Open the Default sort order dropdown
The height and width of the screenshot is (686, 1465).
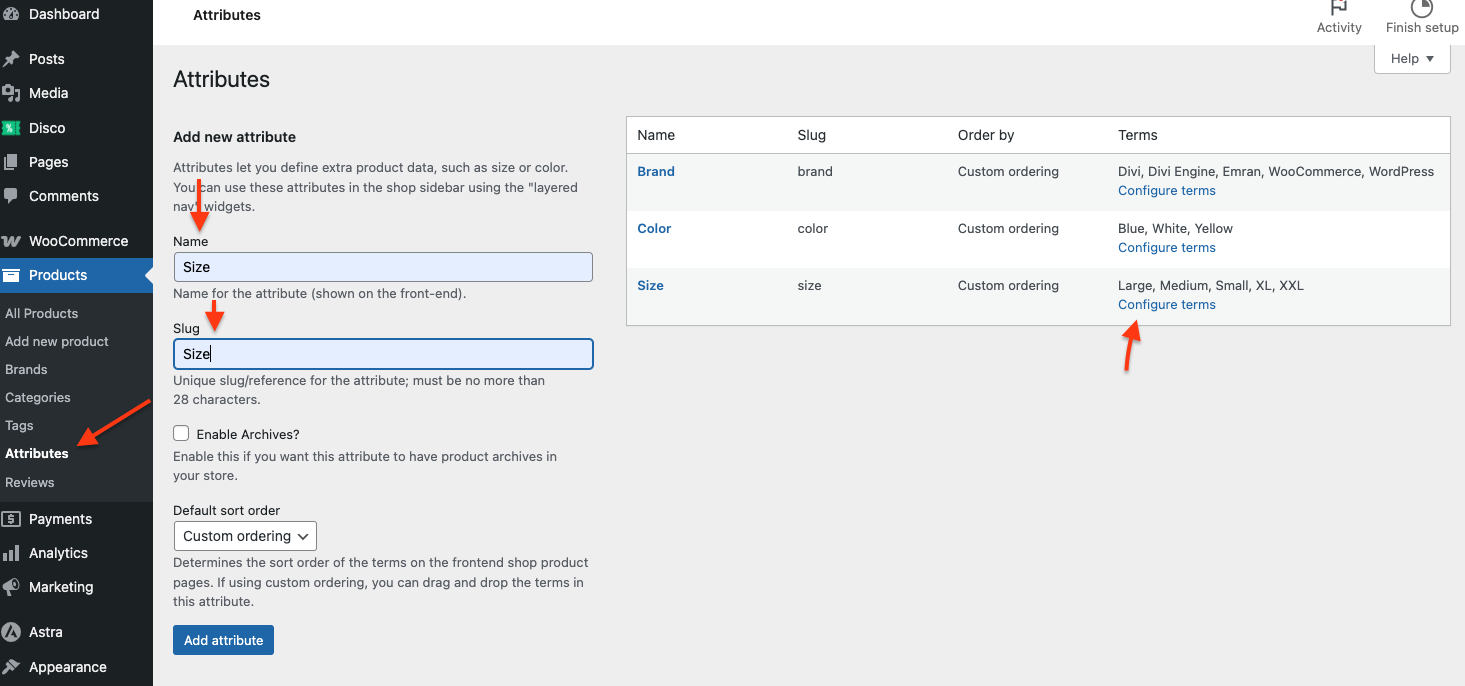click(245, 536)
